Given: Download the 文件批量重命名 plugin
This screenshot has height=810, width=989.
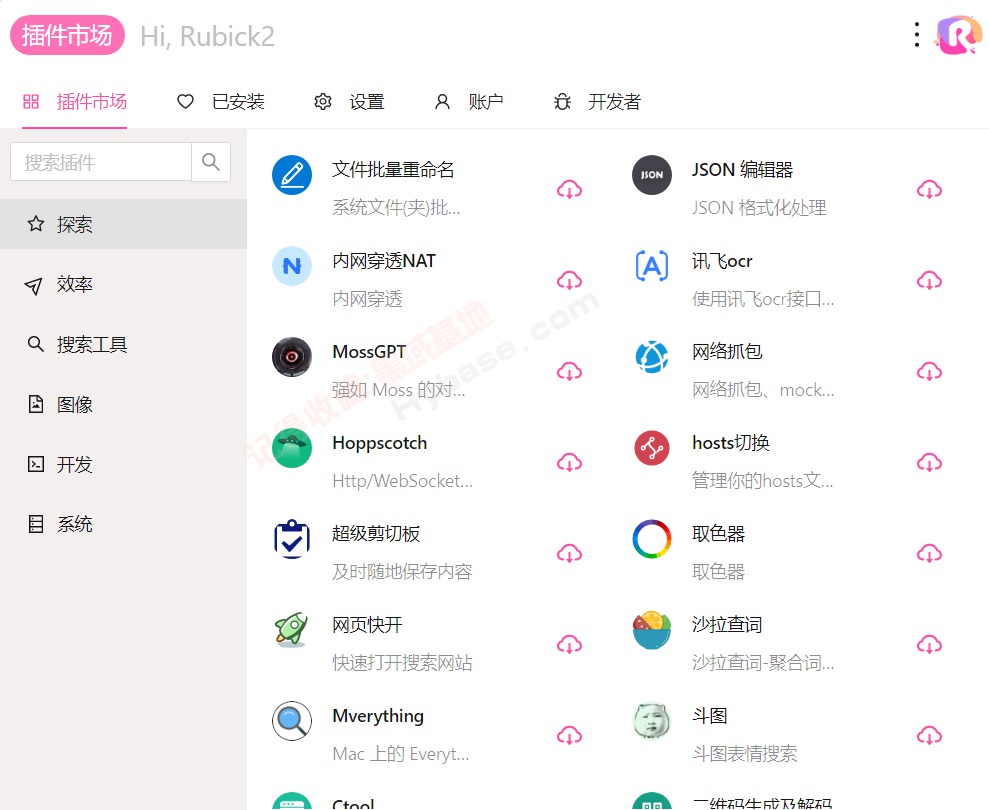Looking at the screenshot, I should pyautogui.click(x=569, y=189).
